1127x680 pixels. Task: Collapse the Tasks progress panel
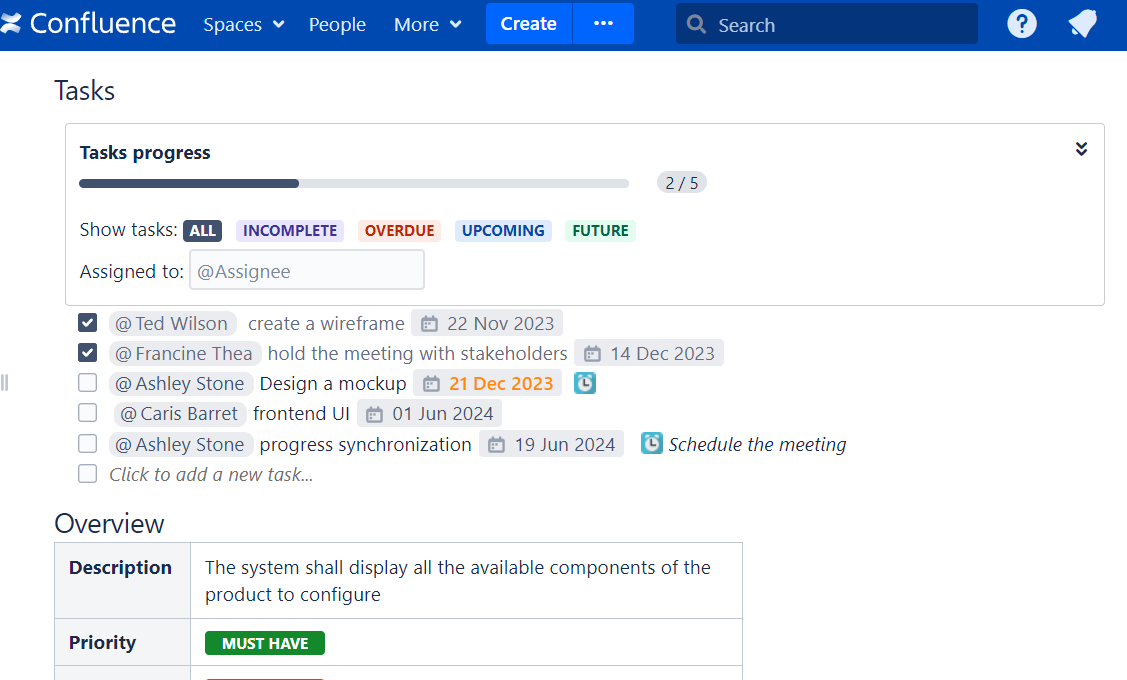pyautogui.click(x=1081, y=148)
